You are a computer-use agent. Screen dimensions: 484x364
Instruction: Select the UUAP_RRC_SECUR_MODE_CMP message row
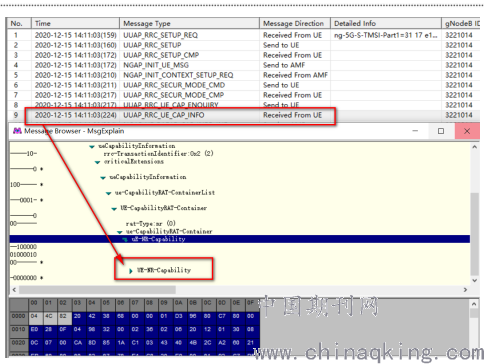coord(243,95)
